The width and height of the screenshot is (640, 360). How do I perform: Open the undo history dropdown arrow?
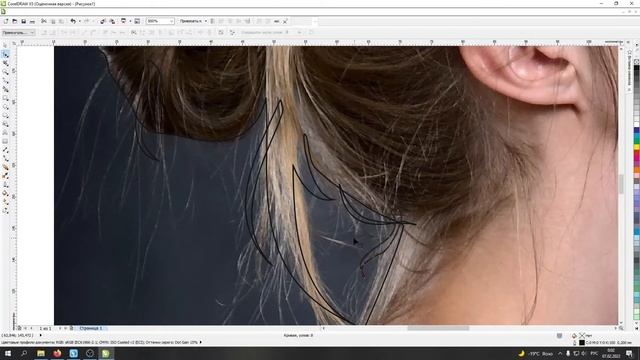80,21
